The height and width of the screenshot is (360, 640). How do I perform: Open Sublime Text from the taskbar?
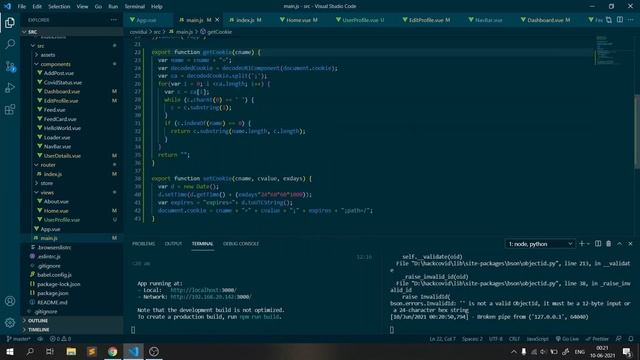pos(92,351)
